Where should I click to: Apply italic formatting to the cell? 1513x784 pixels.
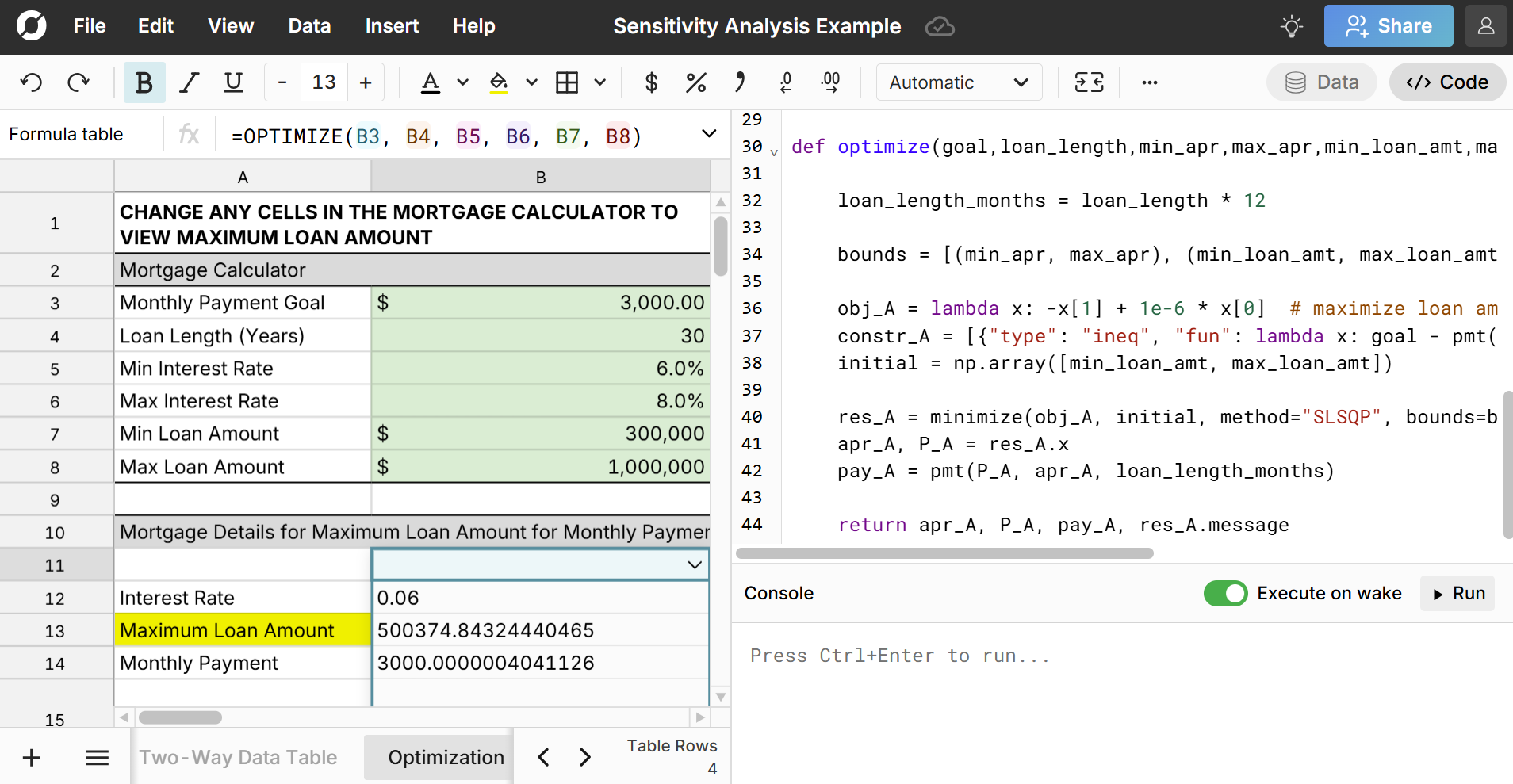click(x=189, y=82)
